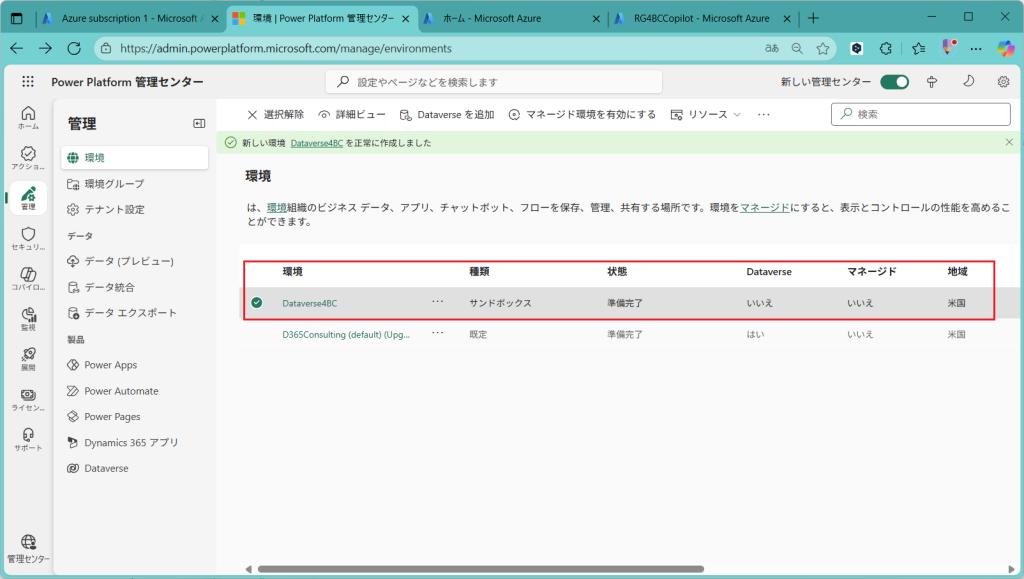Screen dimensions: 1024x579
Task: Open the browser favorites list icon
Action: click(918, 48)
